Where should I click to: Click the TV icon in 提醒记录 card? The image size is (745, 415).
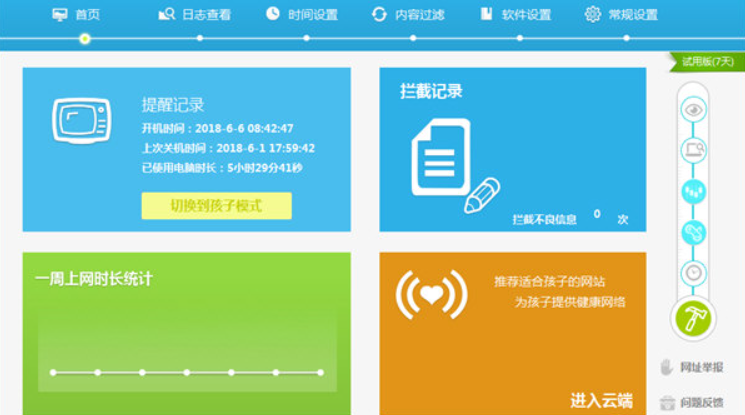[82, 121]
